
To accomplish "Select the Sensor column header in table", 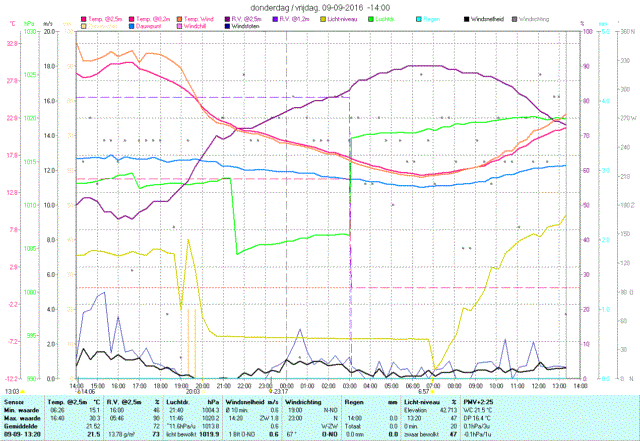I will (16, 400).
